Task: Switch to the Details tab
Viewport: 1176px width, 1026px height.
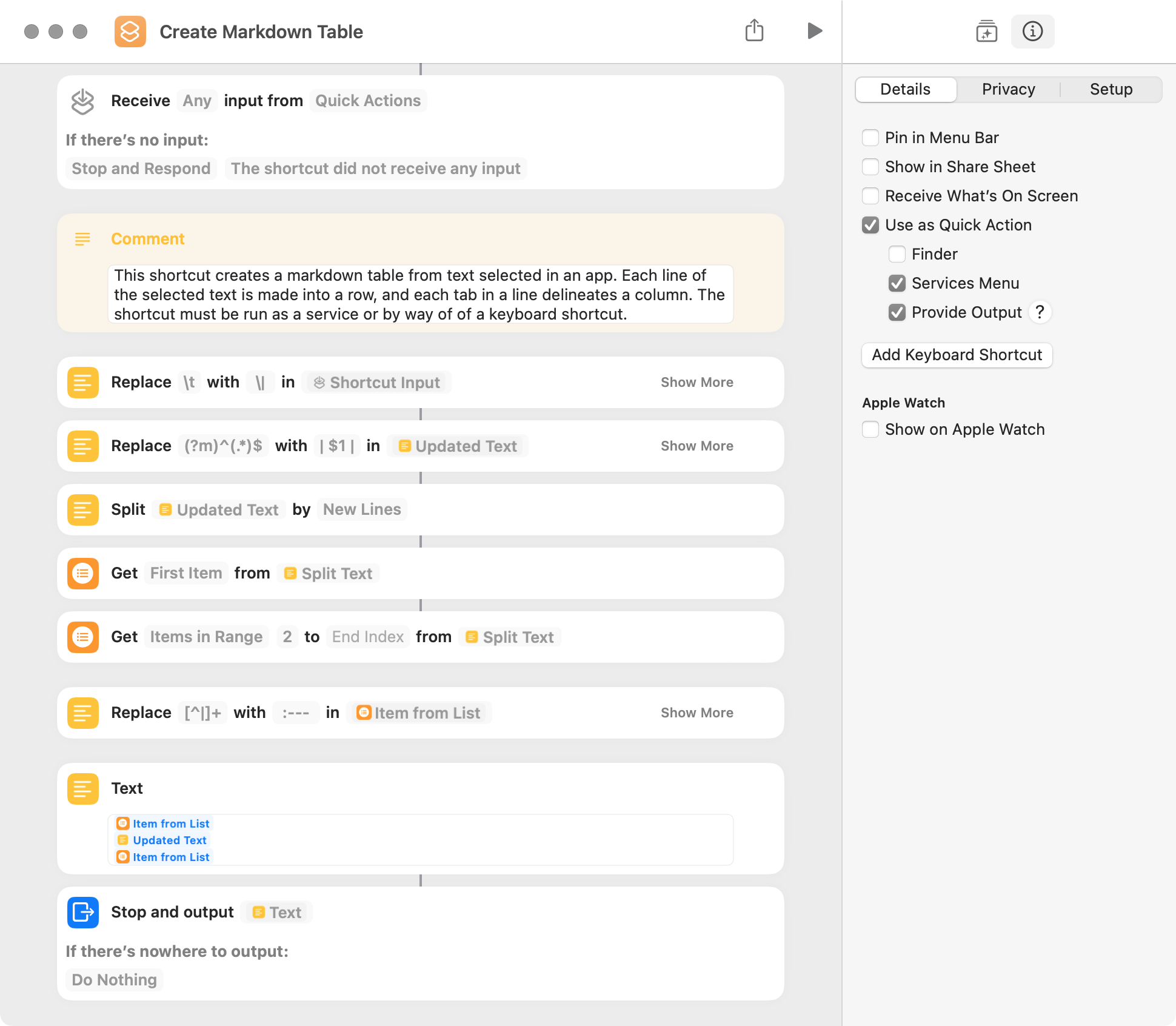Action: coord(906,89)
